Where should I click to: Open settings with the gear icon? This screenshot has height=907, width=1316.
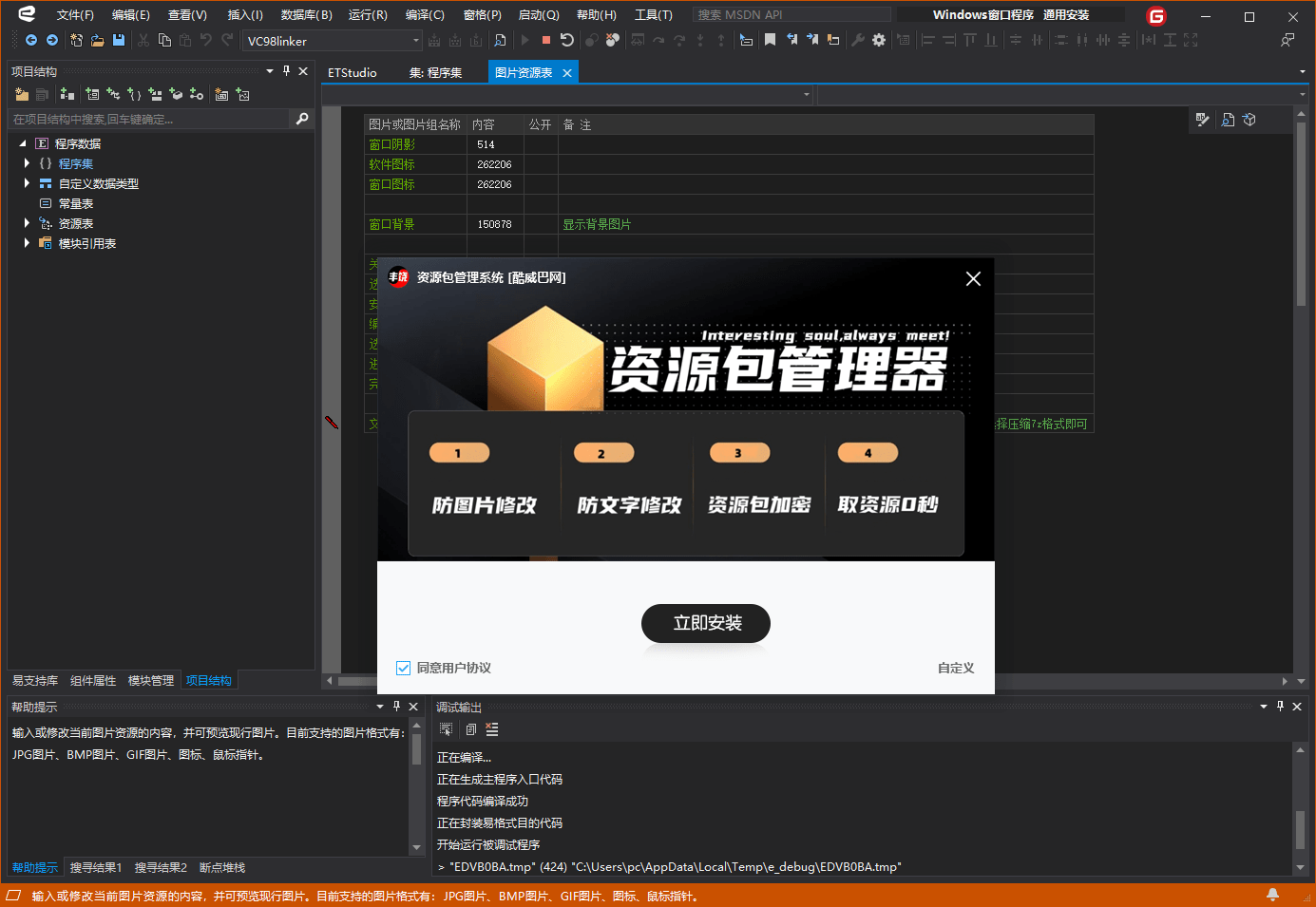pyautogui.click(x=879, y=40)
